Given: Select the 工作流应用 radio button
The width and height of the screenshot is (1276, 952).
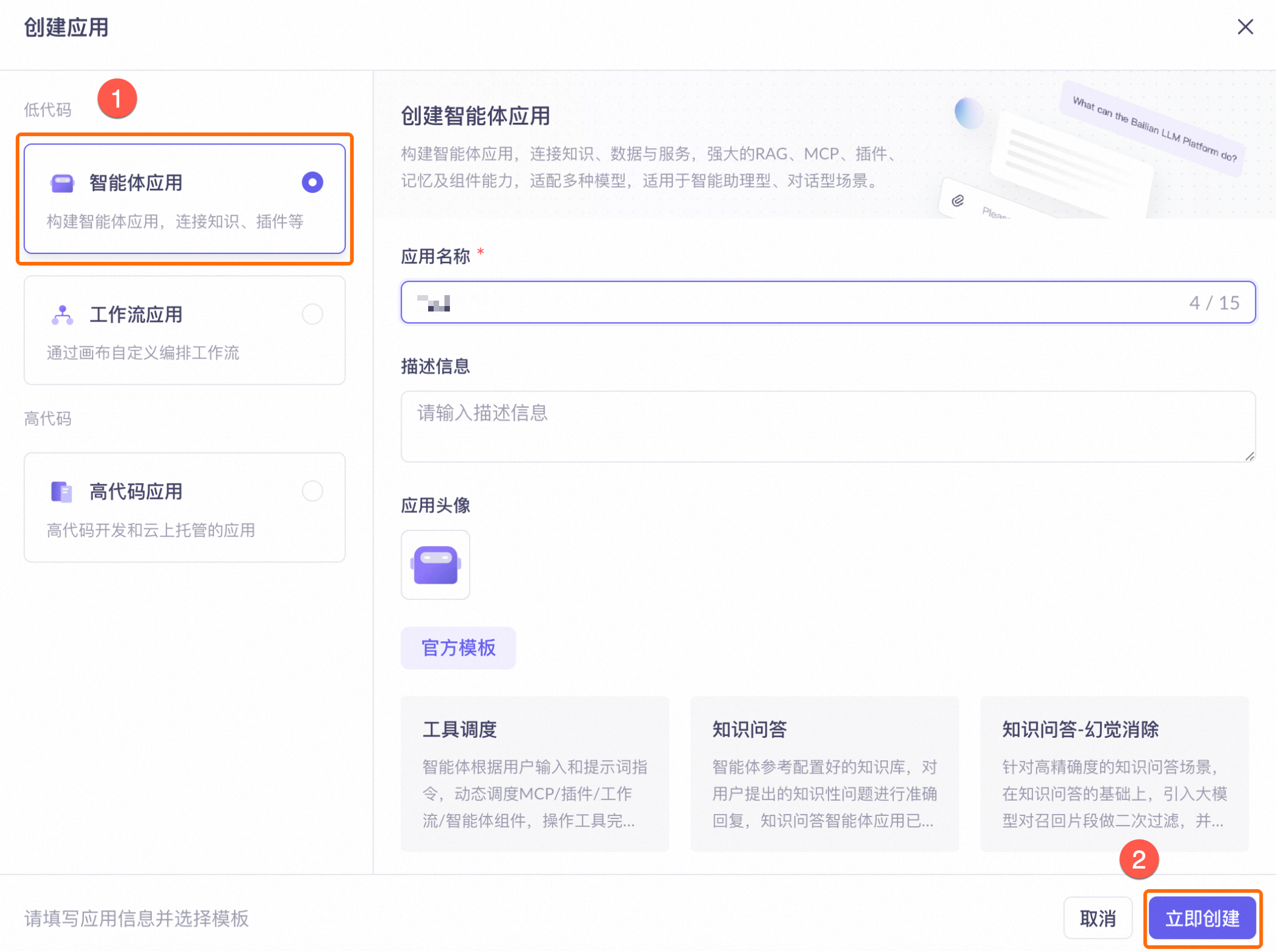Looking at the screenshot, I should 312,315.
